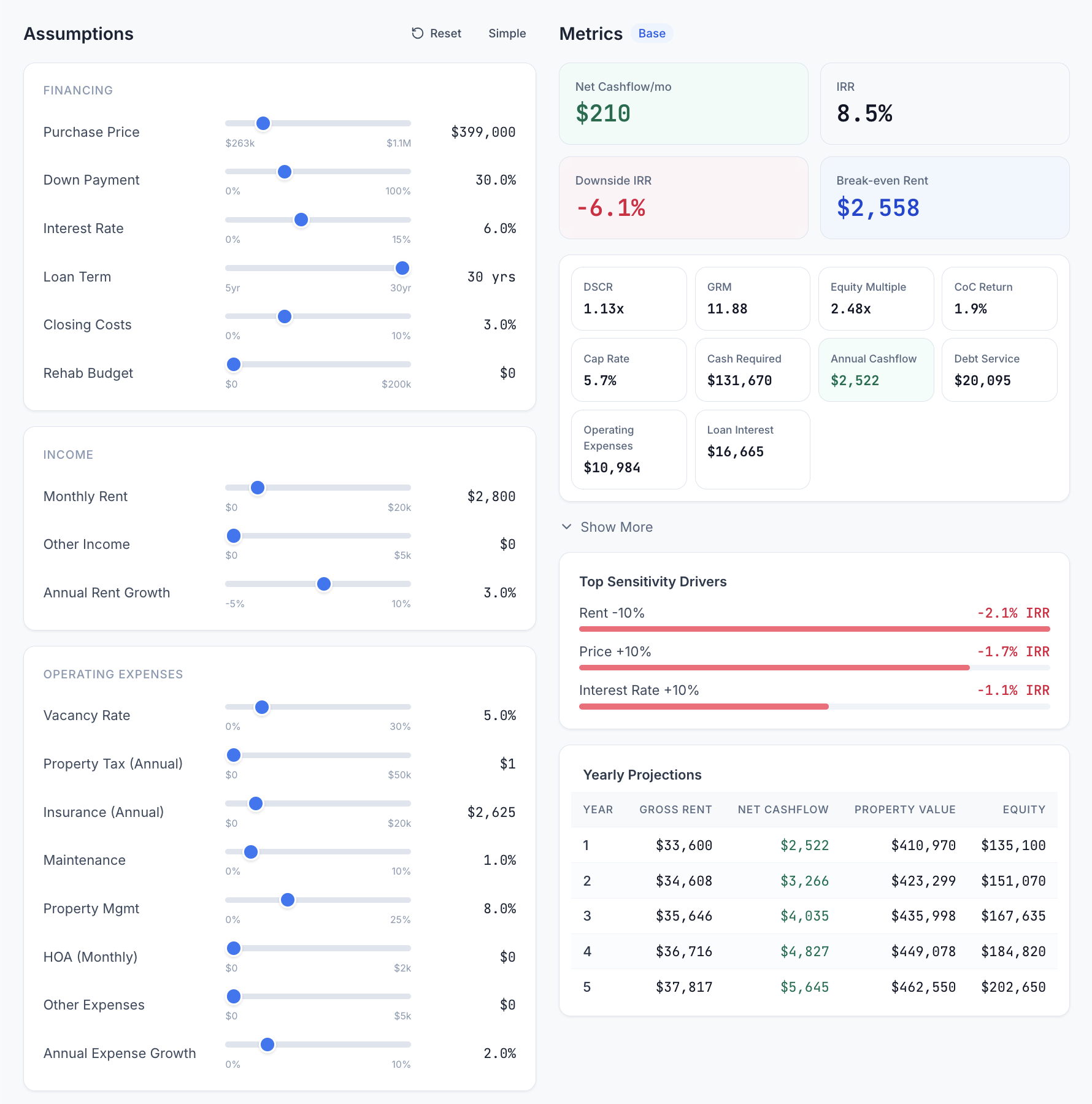Image resolution: width=1092 pixels, height=1104 pixels.
Task: Click the Monthly Rent slider
Action: (258, 488)
